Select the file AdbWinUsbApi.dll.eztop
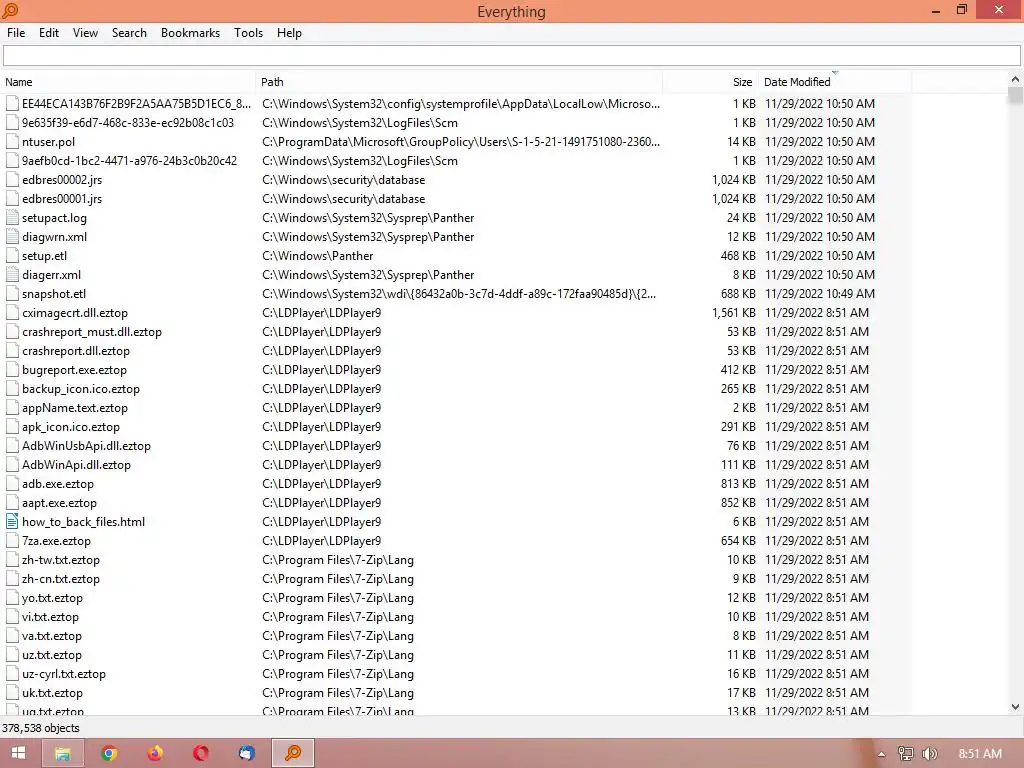The height and width of the screenshot is (768, 1024). tap(86, 445)
